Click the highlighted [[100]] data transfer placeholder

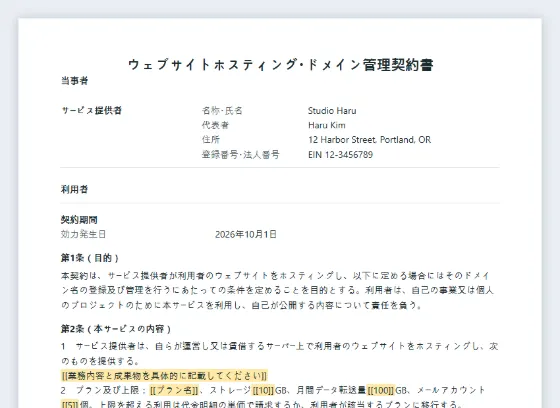point(381,390)
